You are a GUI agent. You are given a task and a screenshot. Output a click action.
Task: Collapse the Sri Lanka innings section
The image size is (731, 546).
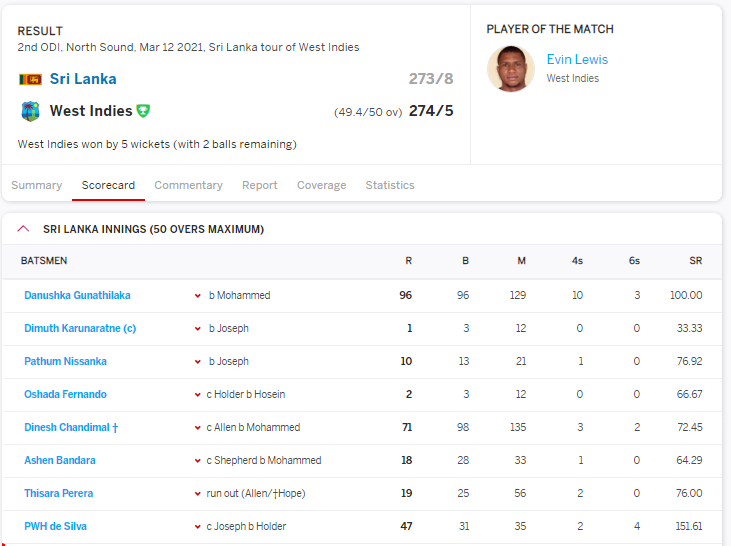[23, 229]
